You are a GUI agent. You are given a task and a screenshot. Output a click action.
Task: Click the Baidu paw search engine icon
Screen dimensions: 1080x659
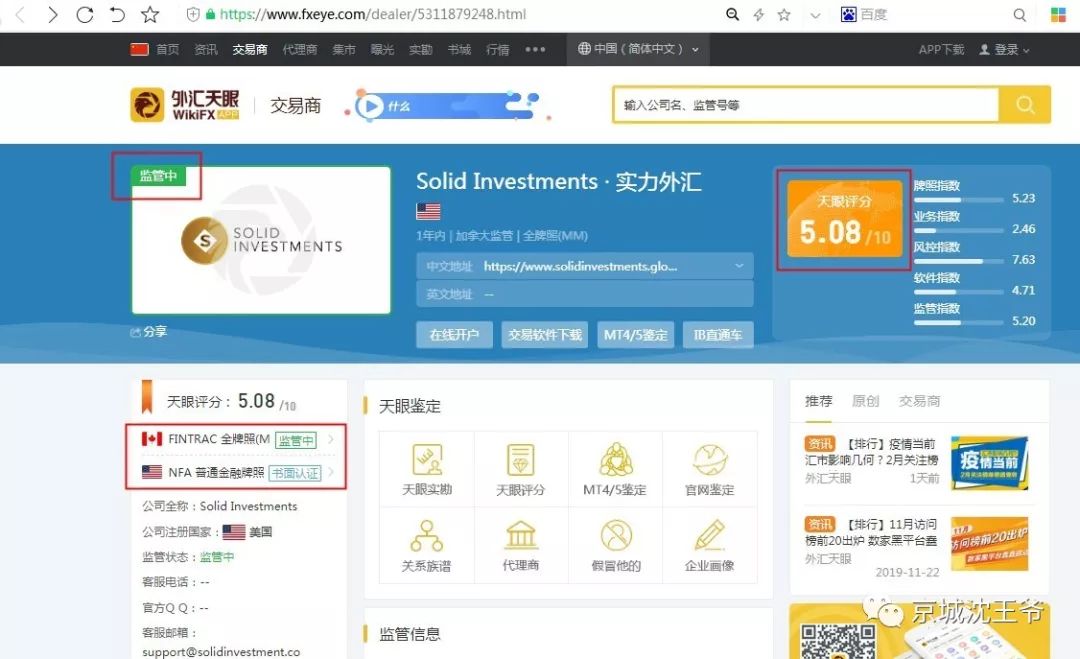click(x=849, y=14)
